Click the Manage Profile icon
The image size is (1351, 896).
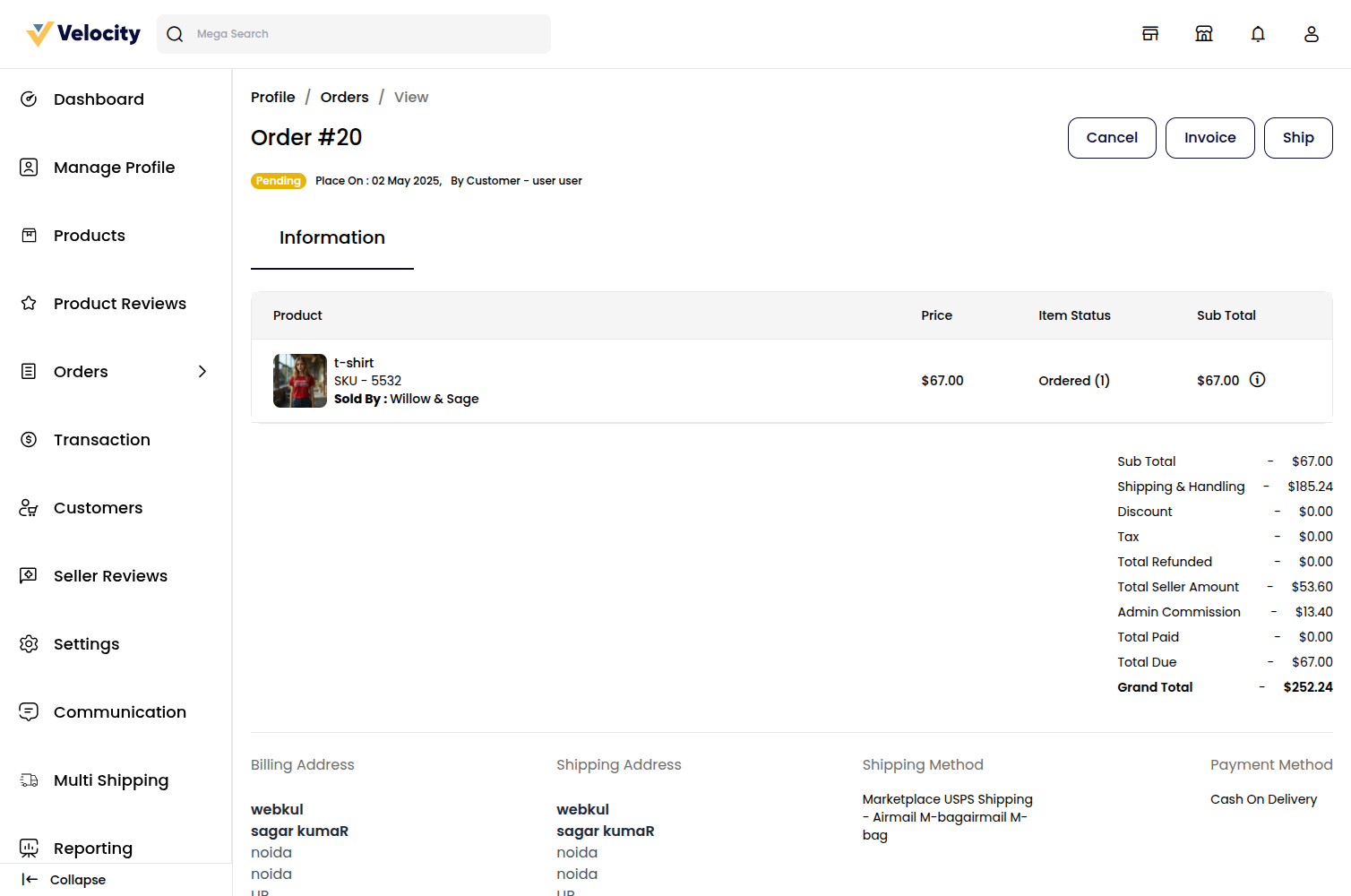(29, 168)
